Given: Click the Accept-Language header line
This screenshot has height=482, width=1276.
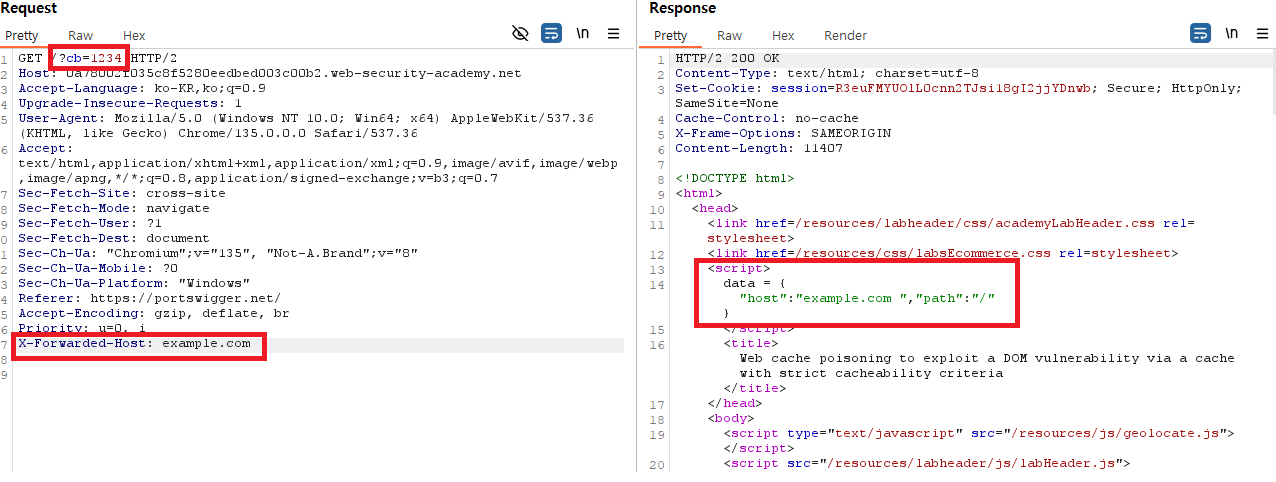Looking at the screenshot, I should click(x=142, y=88).
